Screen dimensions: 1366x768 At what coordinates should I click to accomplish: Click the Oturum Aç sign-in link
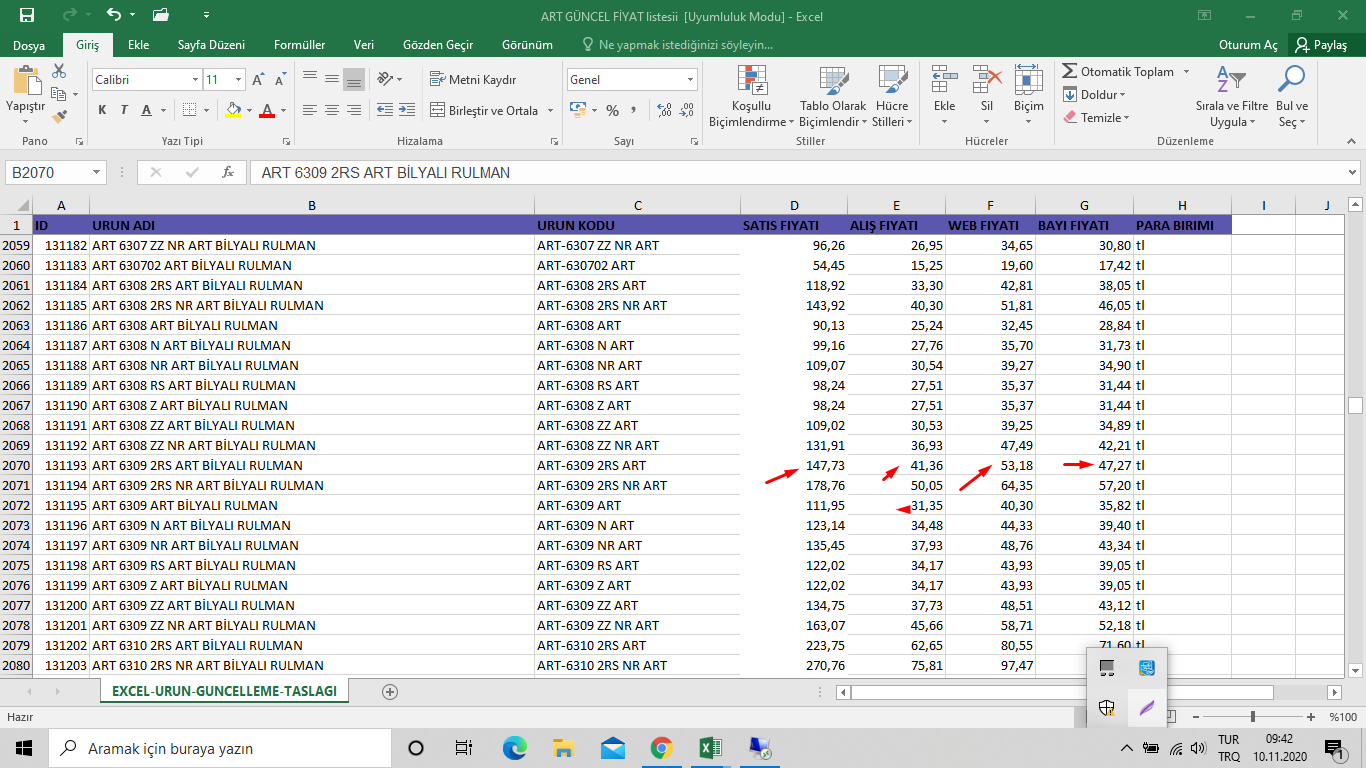(x=1248, y=45)
